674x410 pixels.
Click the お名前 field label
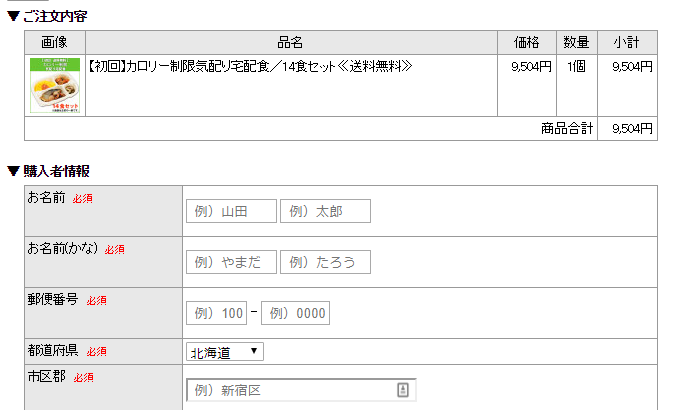46,197
